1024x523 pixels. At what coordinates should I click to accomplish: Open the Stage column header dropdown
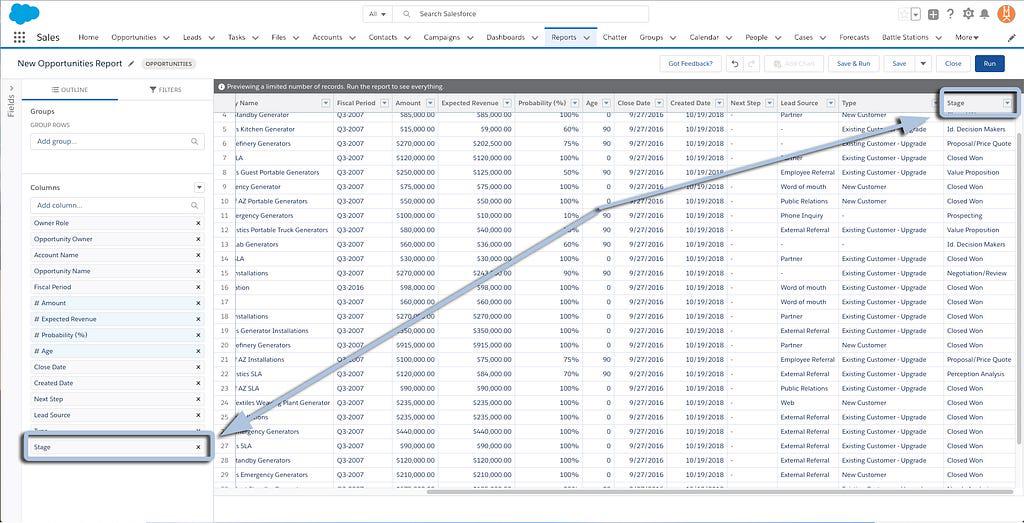(1007, 103)
